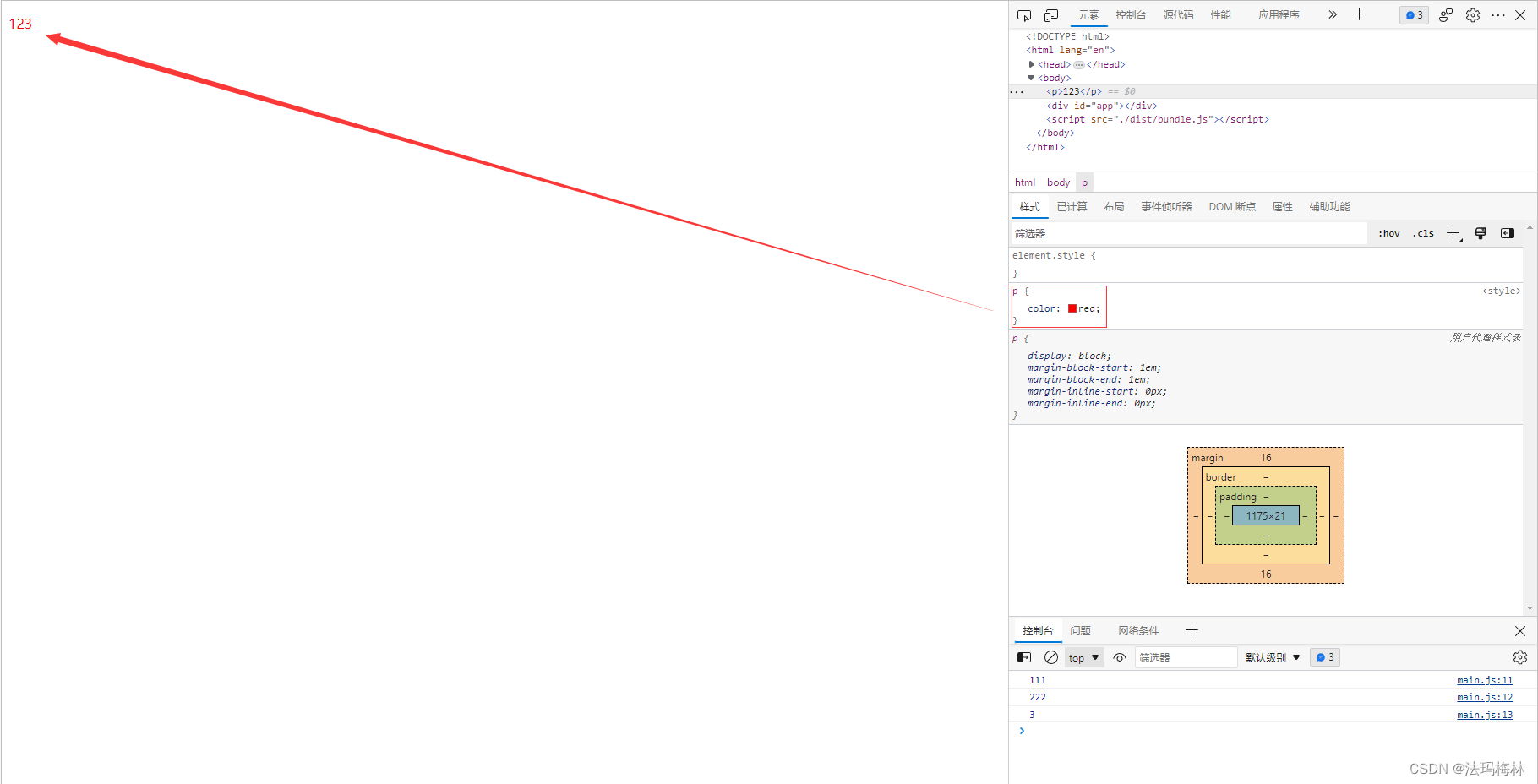Open the feedback/connections icon in the top bar

coord(1446,15)
